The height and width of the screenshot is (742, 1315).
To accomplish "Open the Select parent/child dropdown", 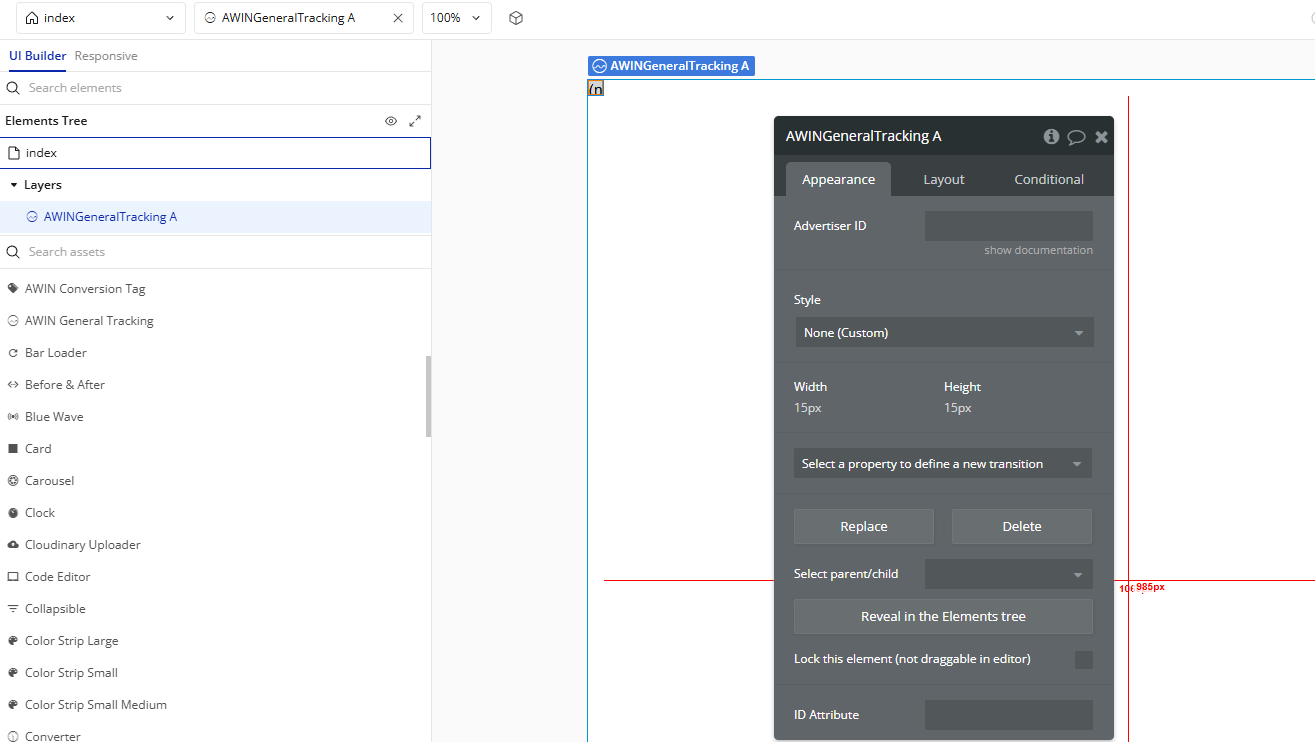I will click(x=1008, y=574).
